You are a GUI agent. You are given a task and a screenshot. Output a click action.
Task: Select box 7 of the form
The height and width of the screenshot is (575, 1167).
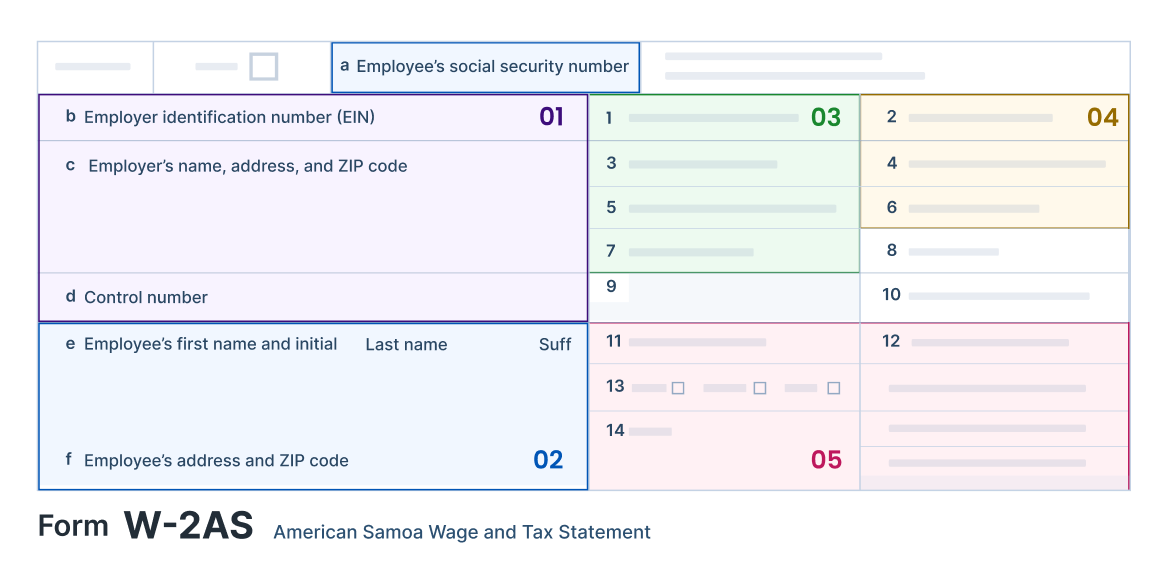click(x=724, y=251)
